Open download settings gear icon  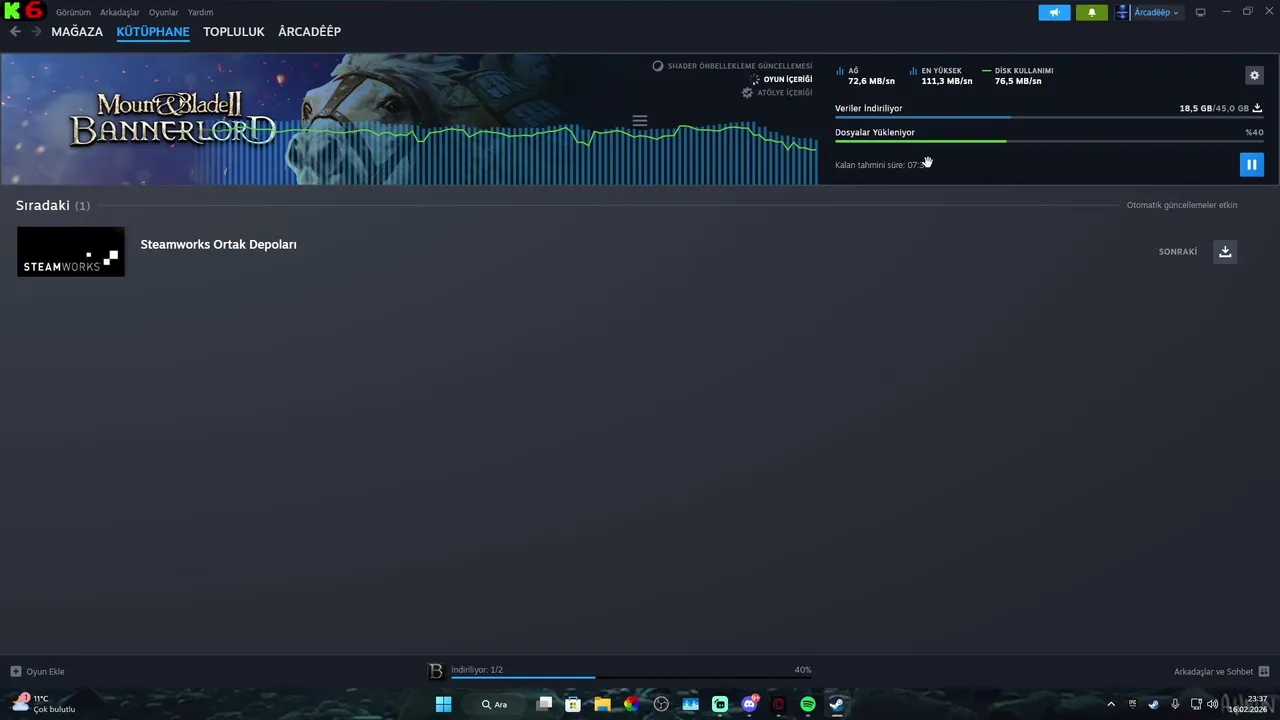pyautogui.click(x=1254, y=75)
